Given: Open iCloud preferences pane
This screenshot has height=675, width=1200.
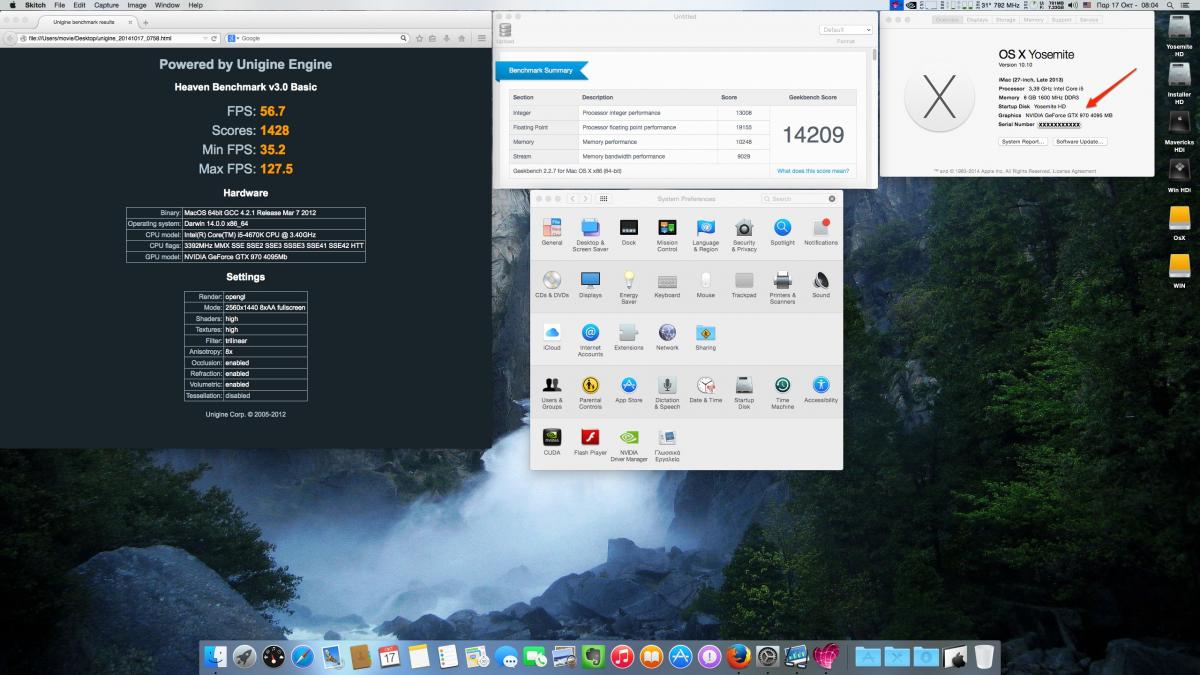Looking at the screenshot, I should [x=552, y=336].
